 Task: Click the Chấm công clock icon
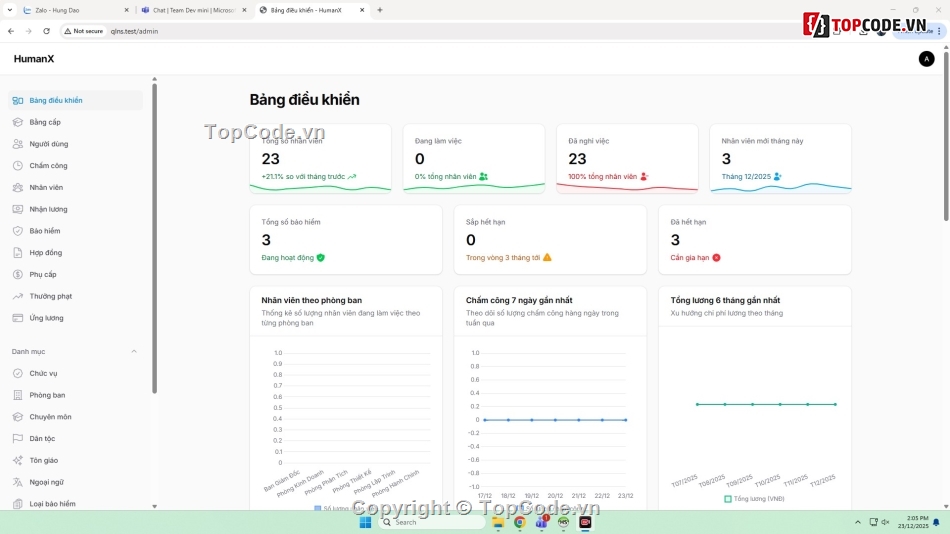(x=18, y=165)
